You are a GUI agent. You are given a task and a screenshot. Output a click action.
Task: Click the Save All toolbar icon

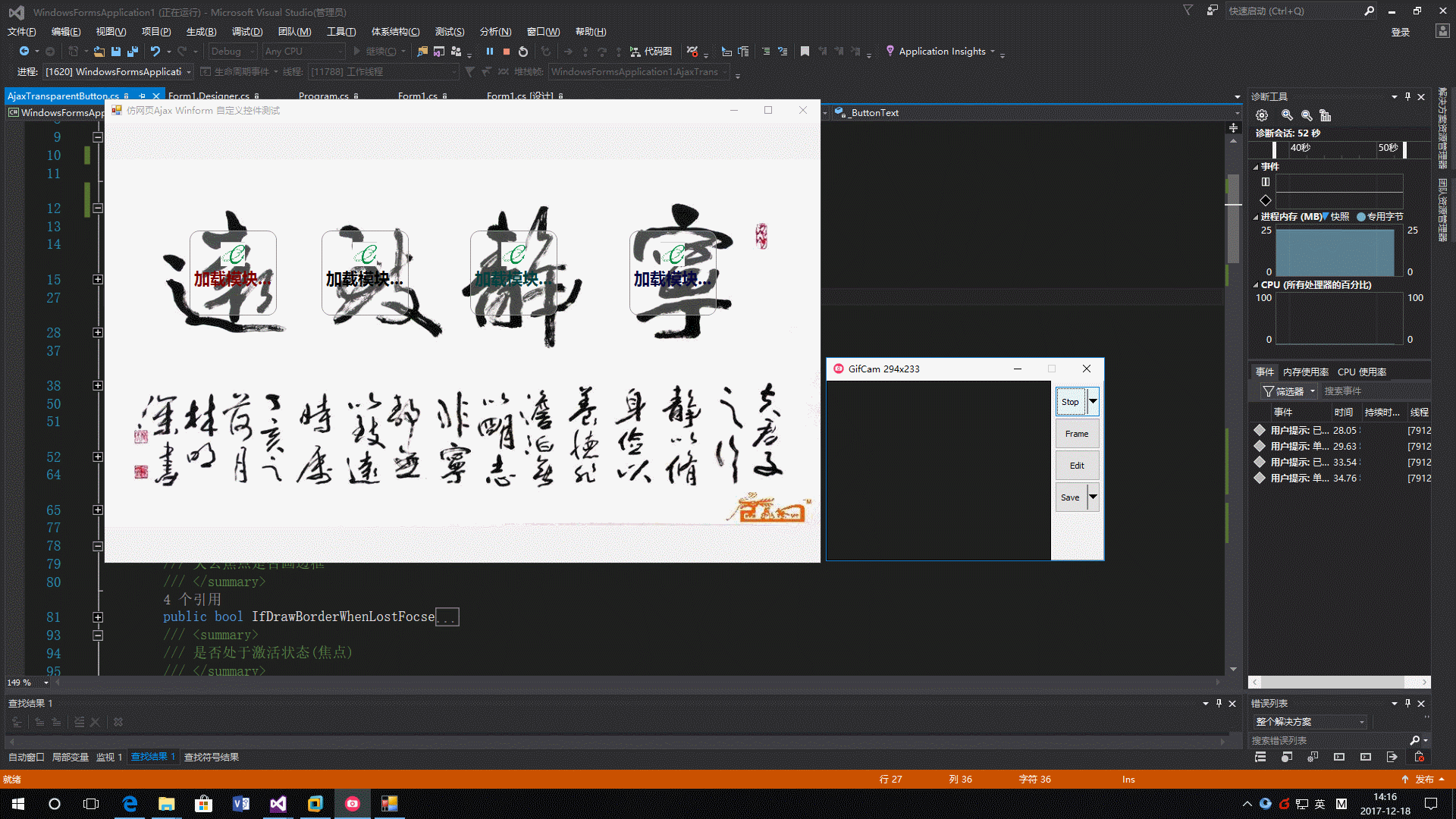click(x=133, y=52)
